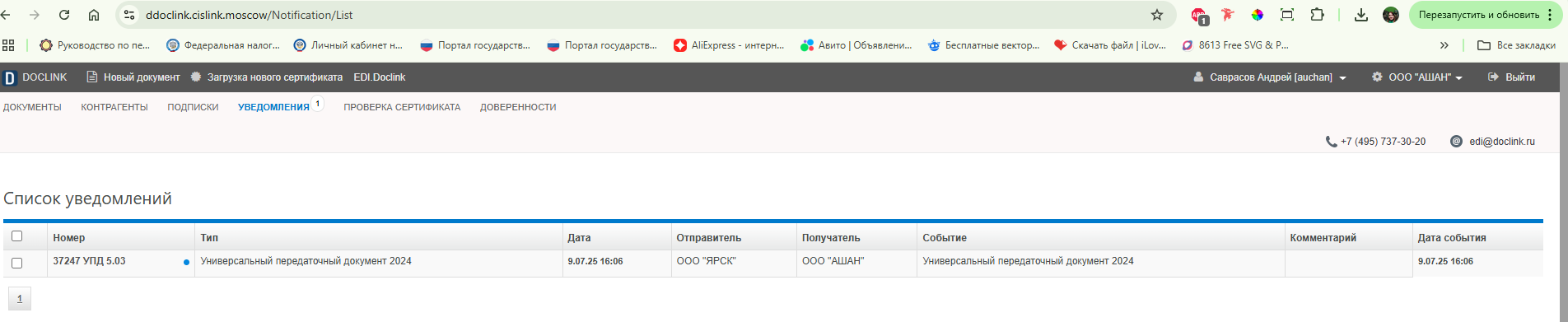The width and height of the screenshot is (1568, 322).
Task: Open the Все закладки folder
Action: [1517, 45]
